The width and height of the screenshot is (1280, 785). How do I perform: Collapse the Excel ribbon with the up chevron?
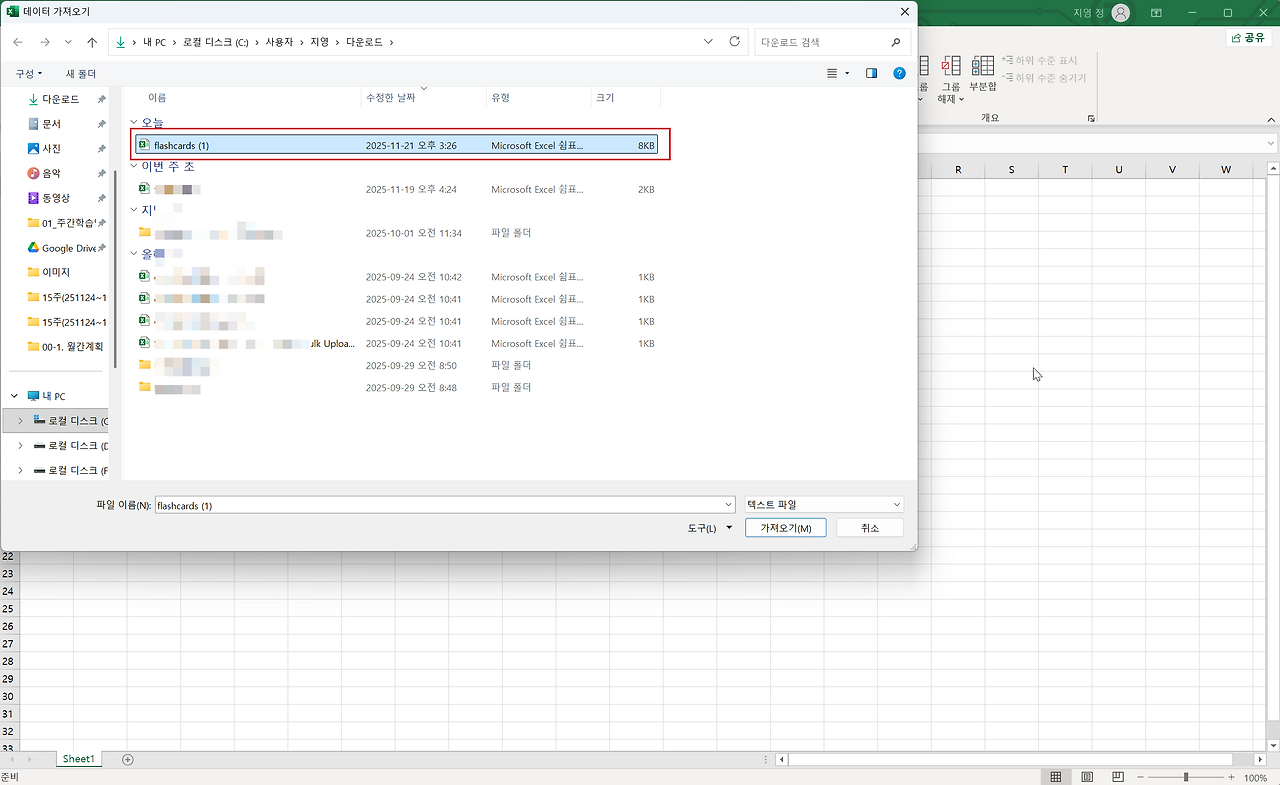pyautogui.click(x=1270, y=119)
